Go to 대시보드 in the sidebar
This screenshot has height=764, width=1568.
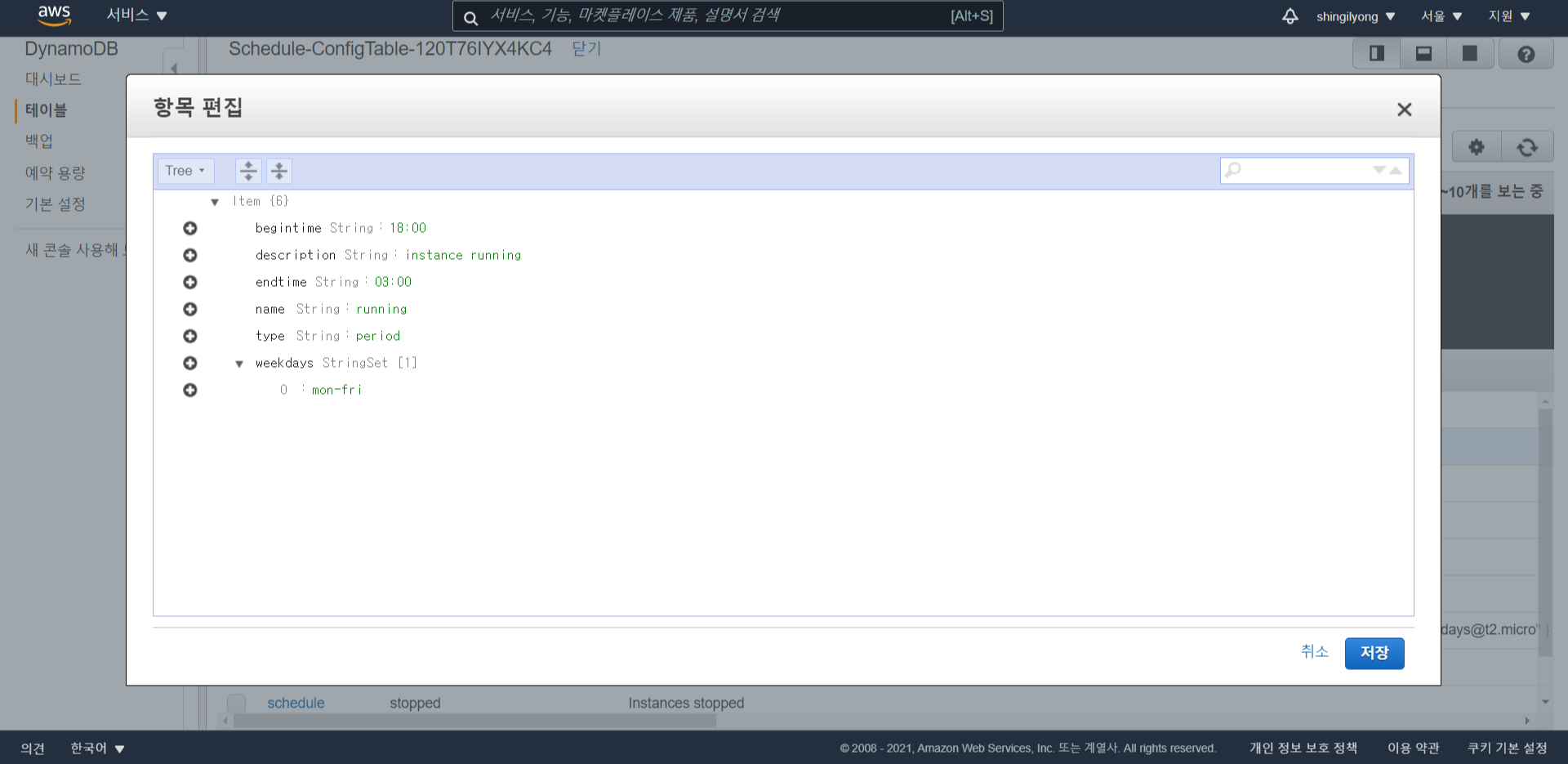point(53,79)
